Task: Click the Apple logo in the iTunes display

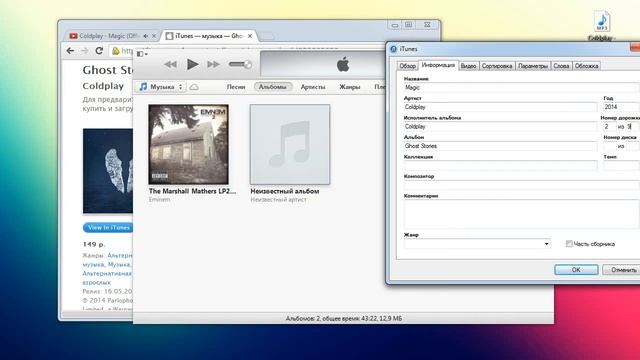Action: pos(343,64)
